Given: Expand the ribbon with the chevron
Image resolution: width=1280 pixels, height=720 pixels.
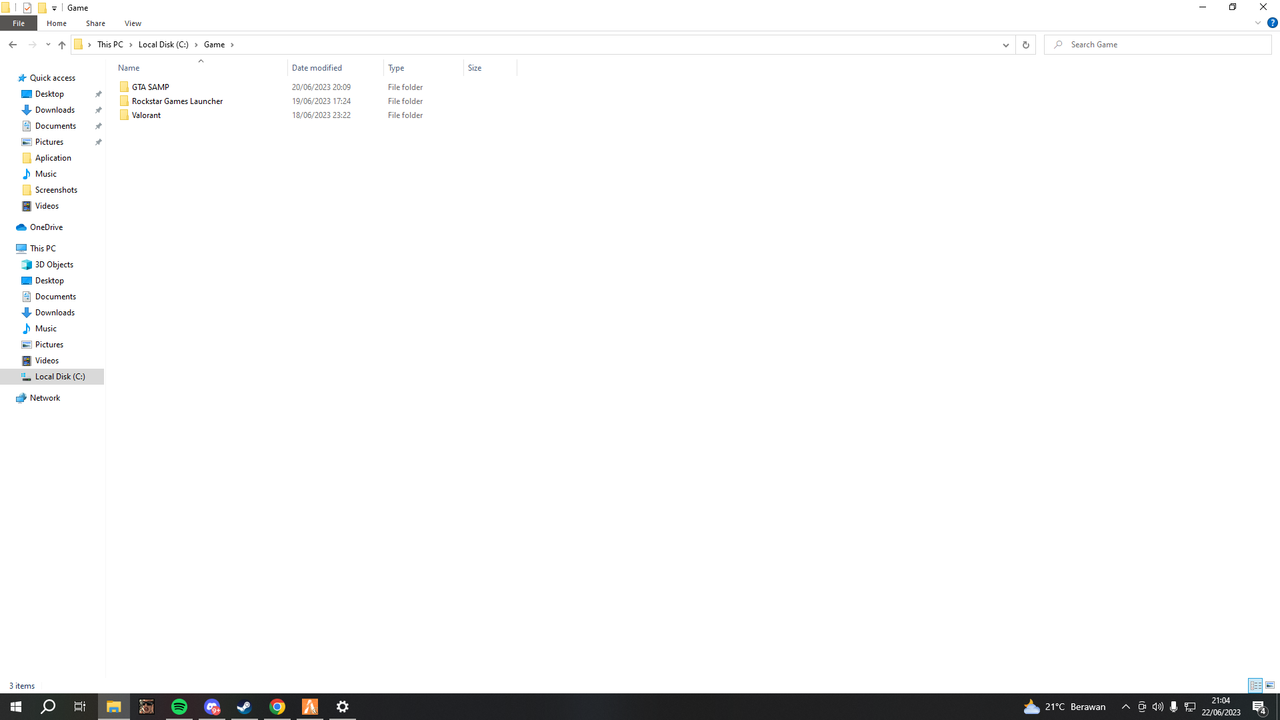Looking at the screenshot, I should coord(1258,23).
